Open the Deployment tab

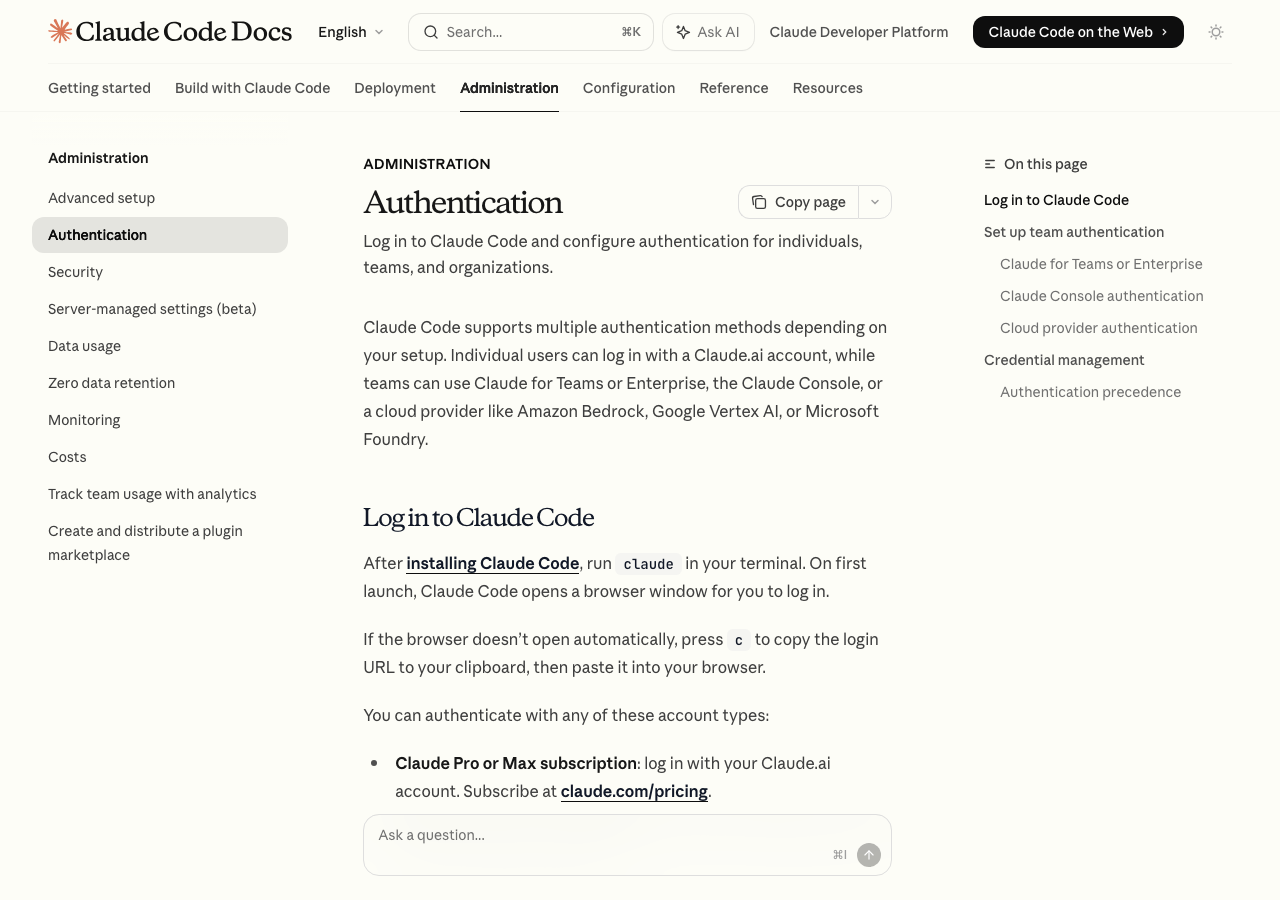pyautogui.click(x=395, y=88)
